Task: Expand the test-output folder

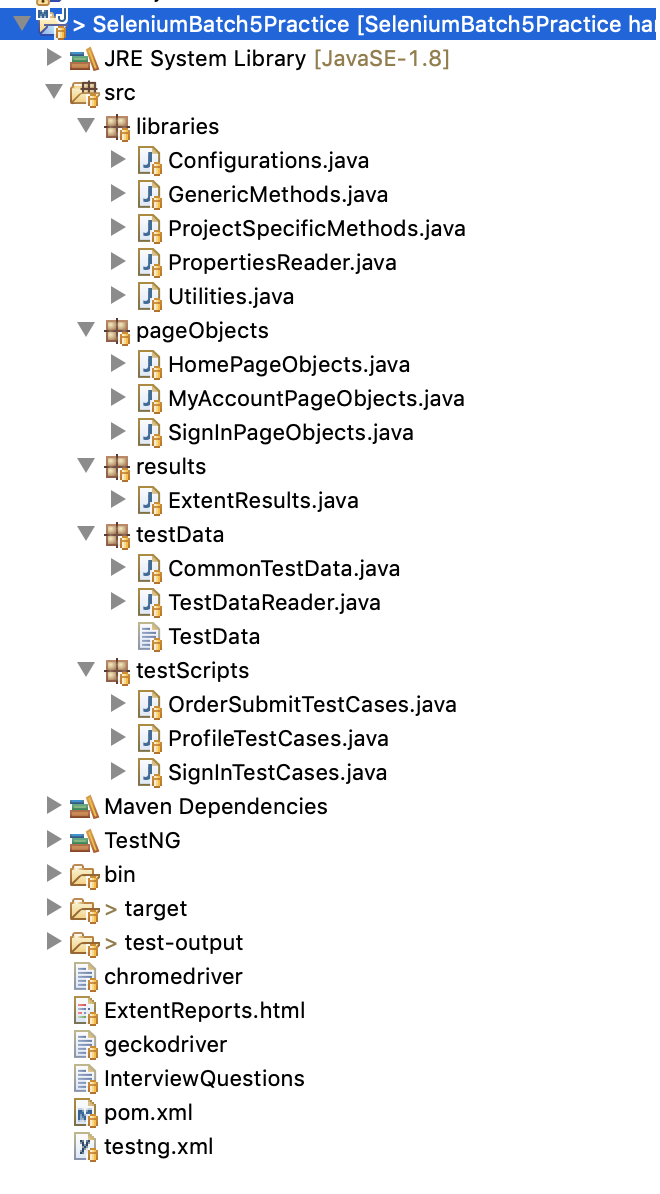Action: [53, 943]
